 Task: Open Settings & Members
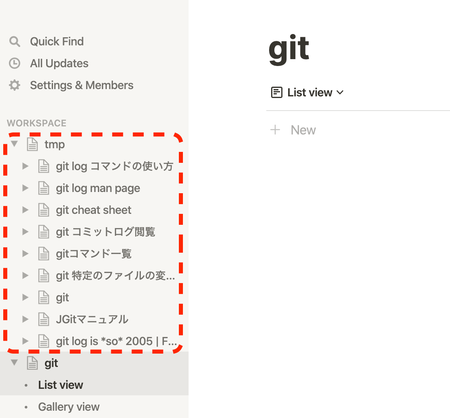(82, 85)
